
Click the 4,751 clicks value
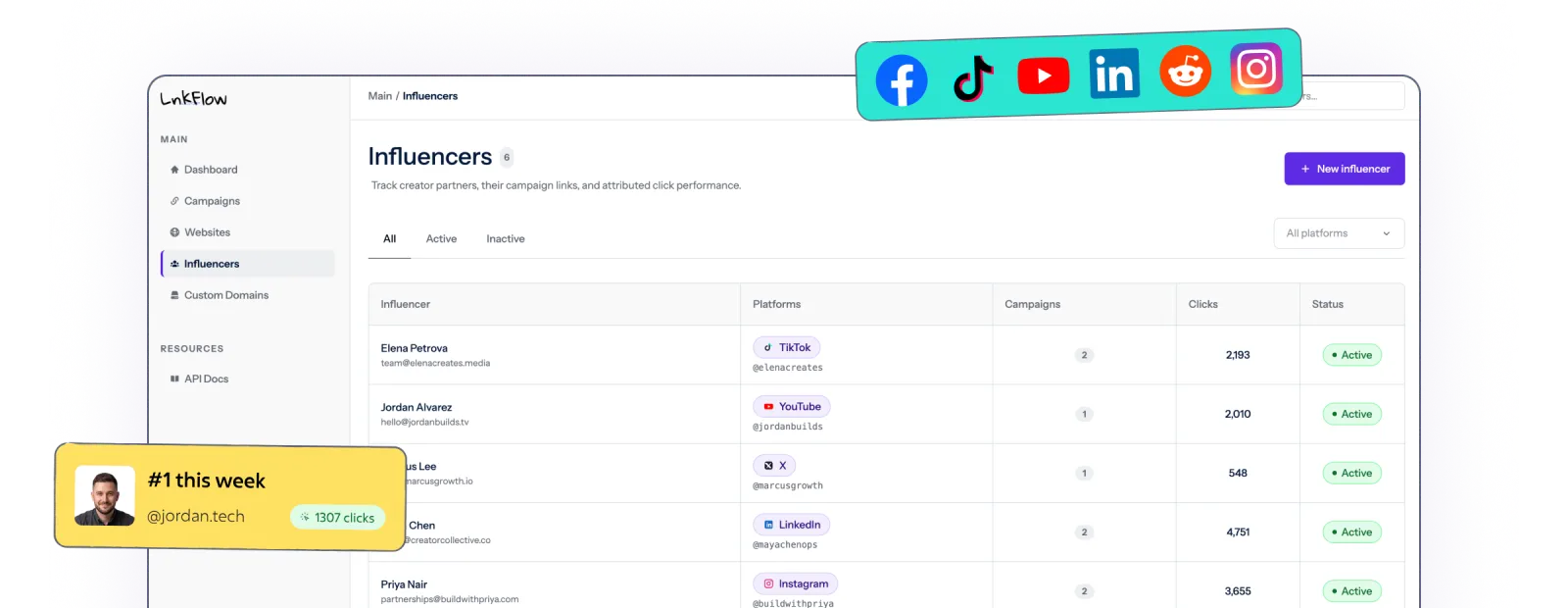1238,532
